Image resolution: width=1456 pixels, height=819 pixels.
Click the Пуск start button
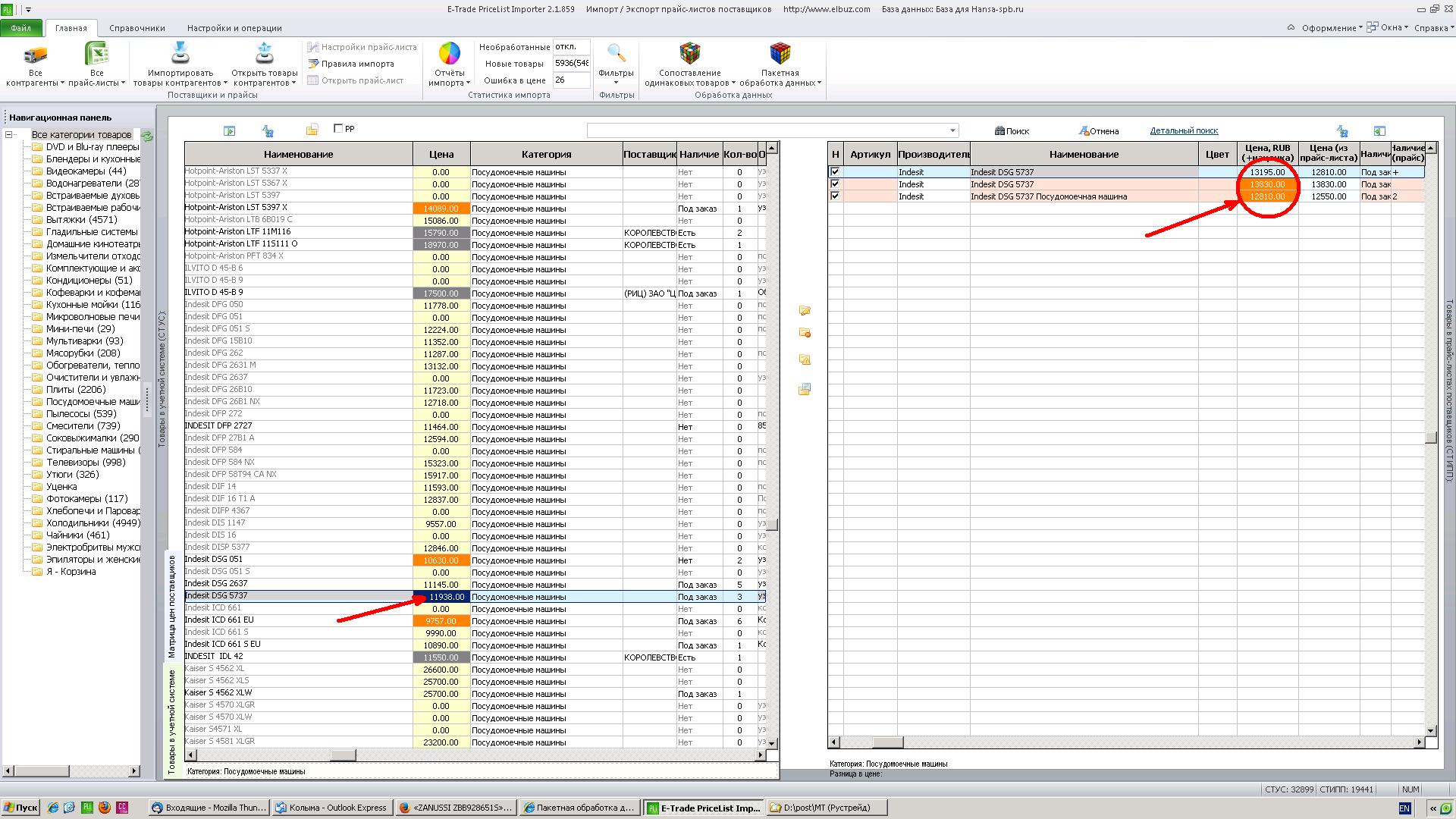[x=20, y=808]
